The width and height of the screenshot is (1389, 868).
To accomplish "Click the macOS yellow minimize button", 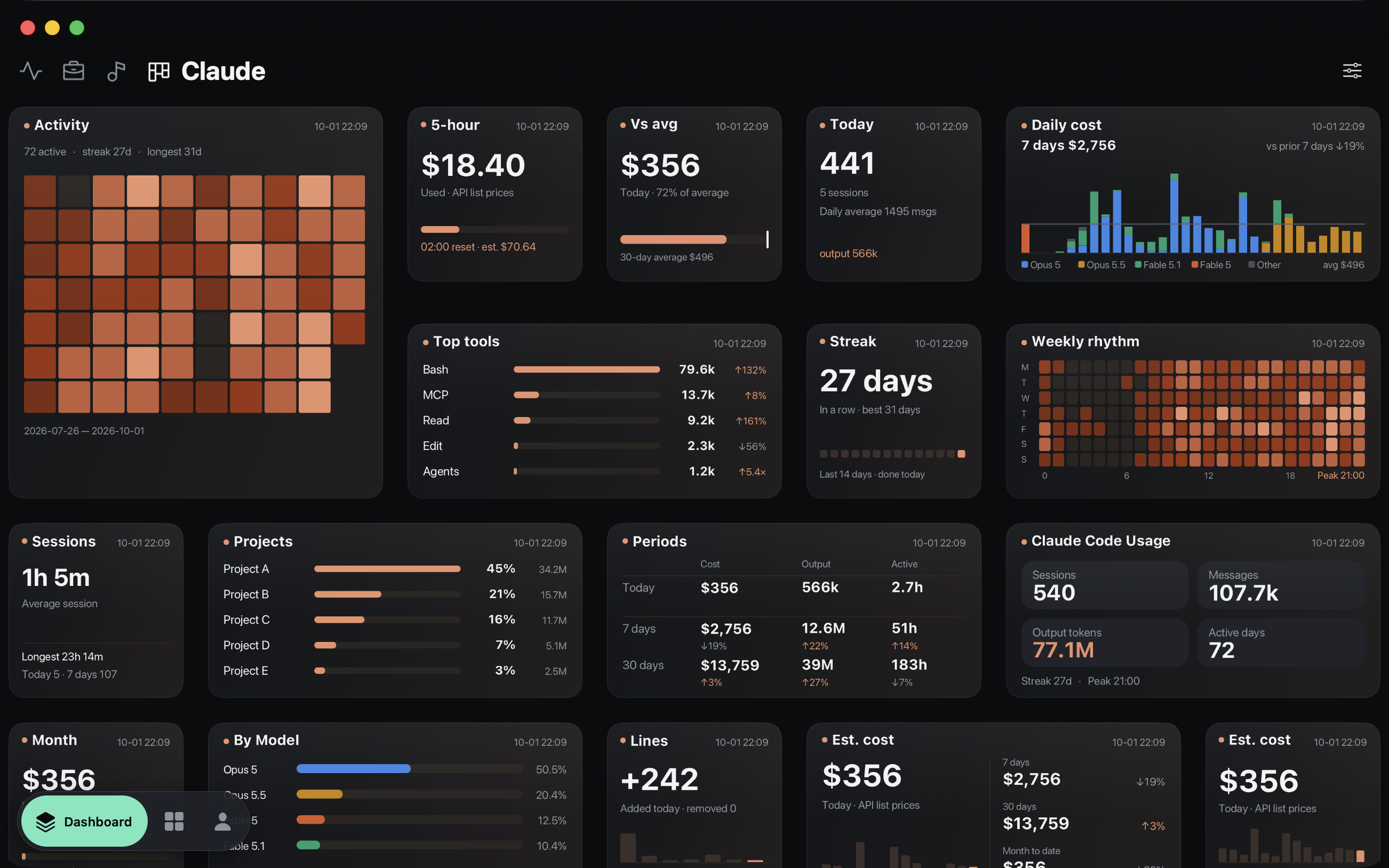I will click(52, 28).
